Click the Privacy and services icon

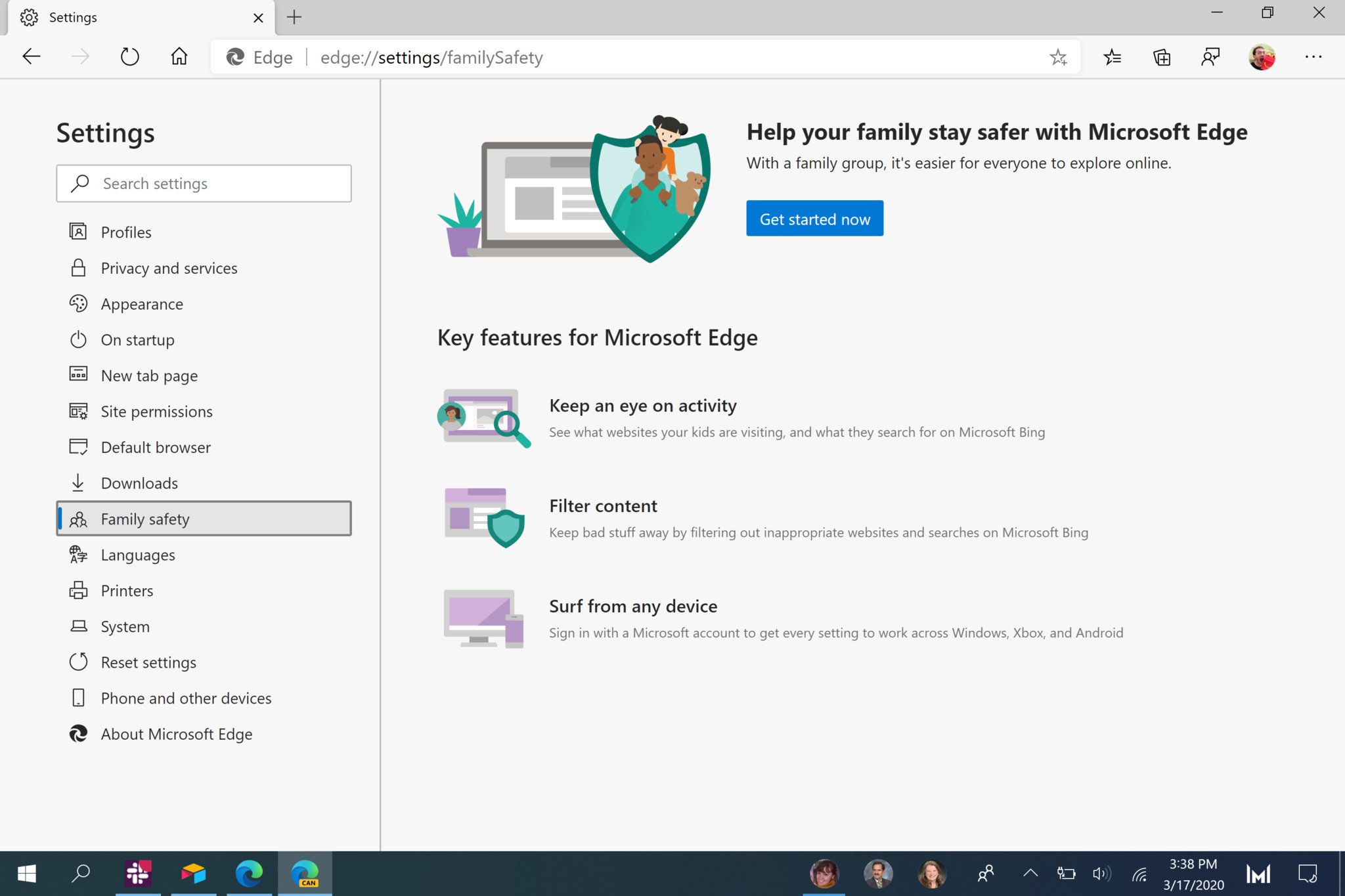click(x=78, y=267)
